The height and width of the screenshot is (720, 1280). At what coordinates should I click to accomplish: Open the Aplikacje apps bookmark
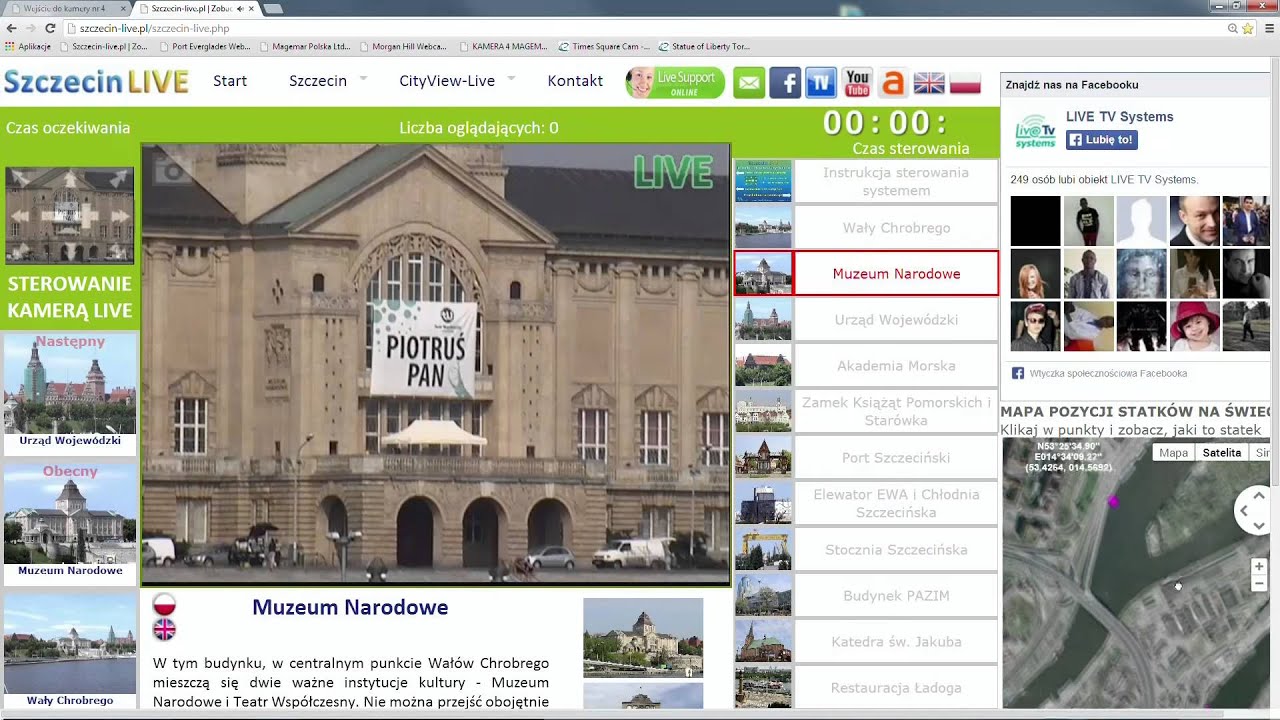tap(28, 46)
